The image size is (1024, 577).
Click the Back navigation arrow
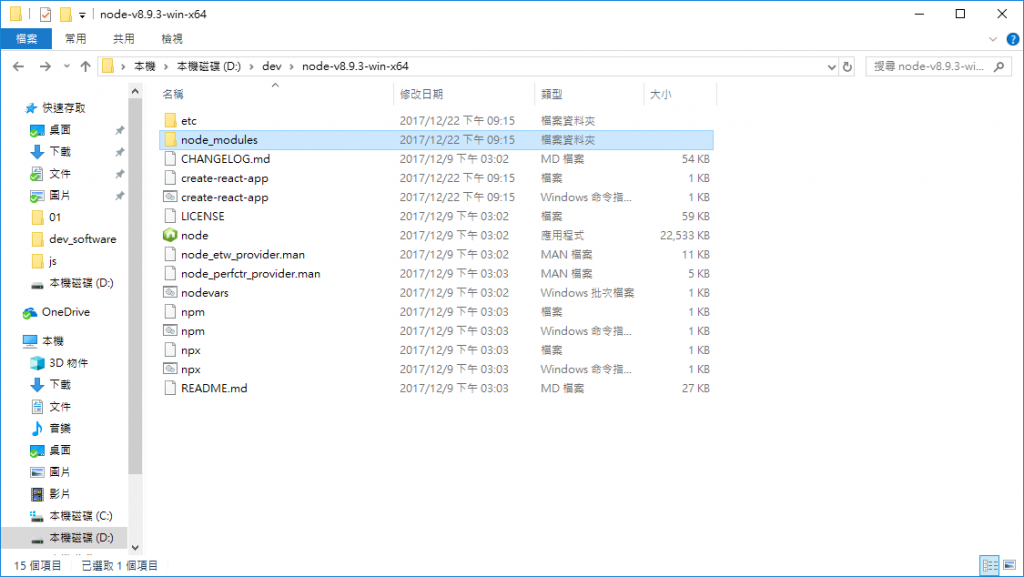click(18, 66)
